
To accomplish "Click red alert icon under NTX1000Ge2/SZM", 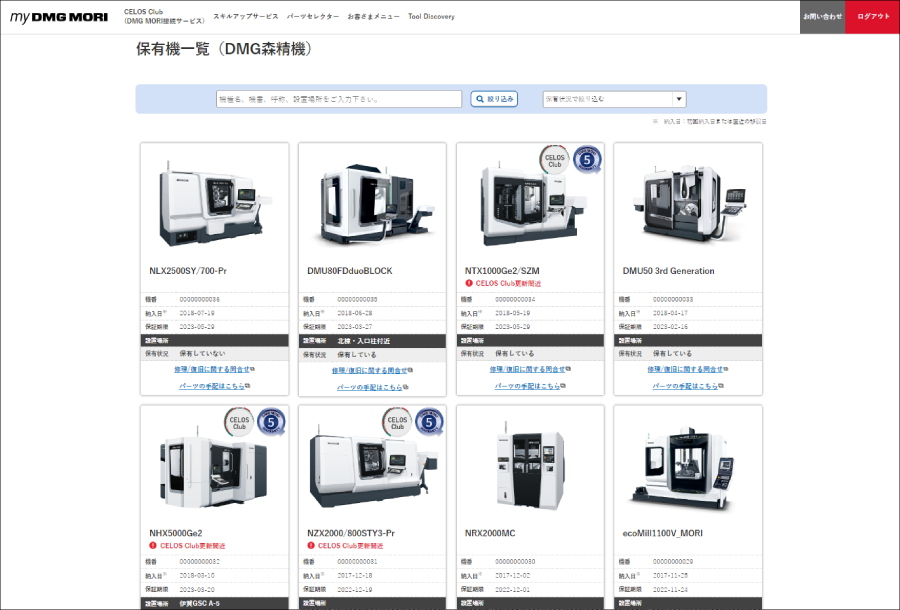I will coord(469,283).
